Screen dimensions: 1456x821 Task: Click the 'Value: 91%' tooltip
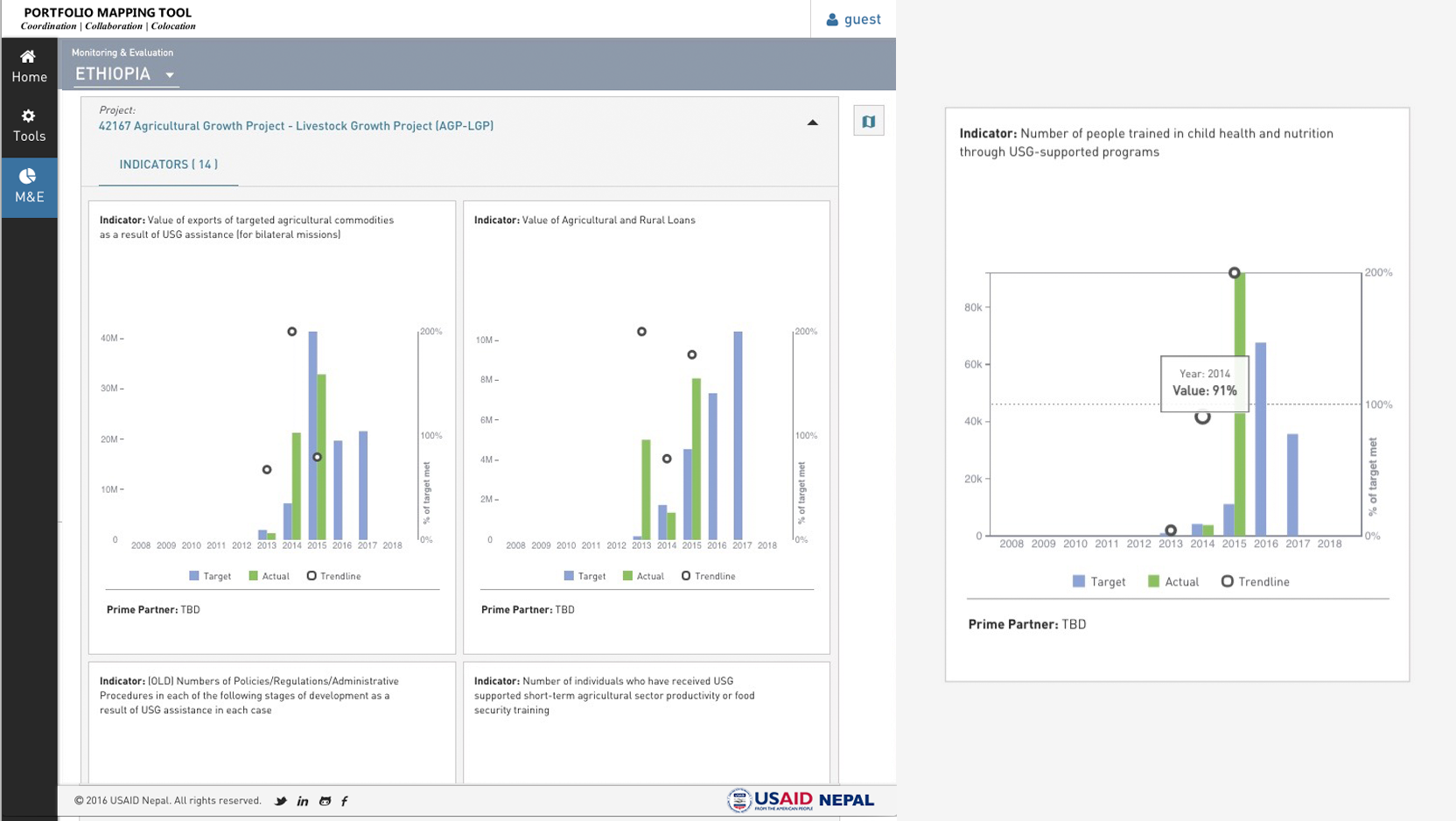1205,383
